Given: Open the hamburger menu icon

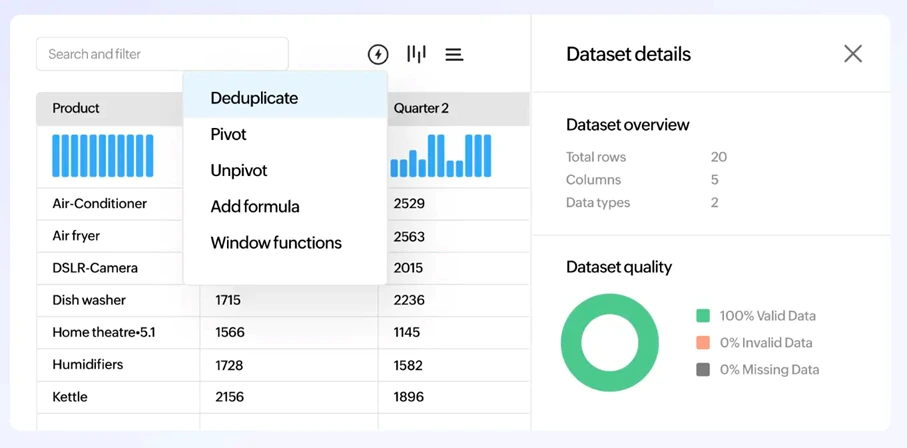Looking at the screenshot, I should point(454,54).
